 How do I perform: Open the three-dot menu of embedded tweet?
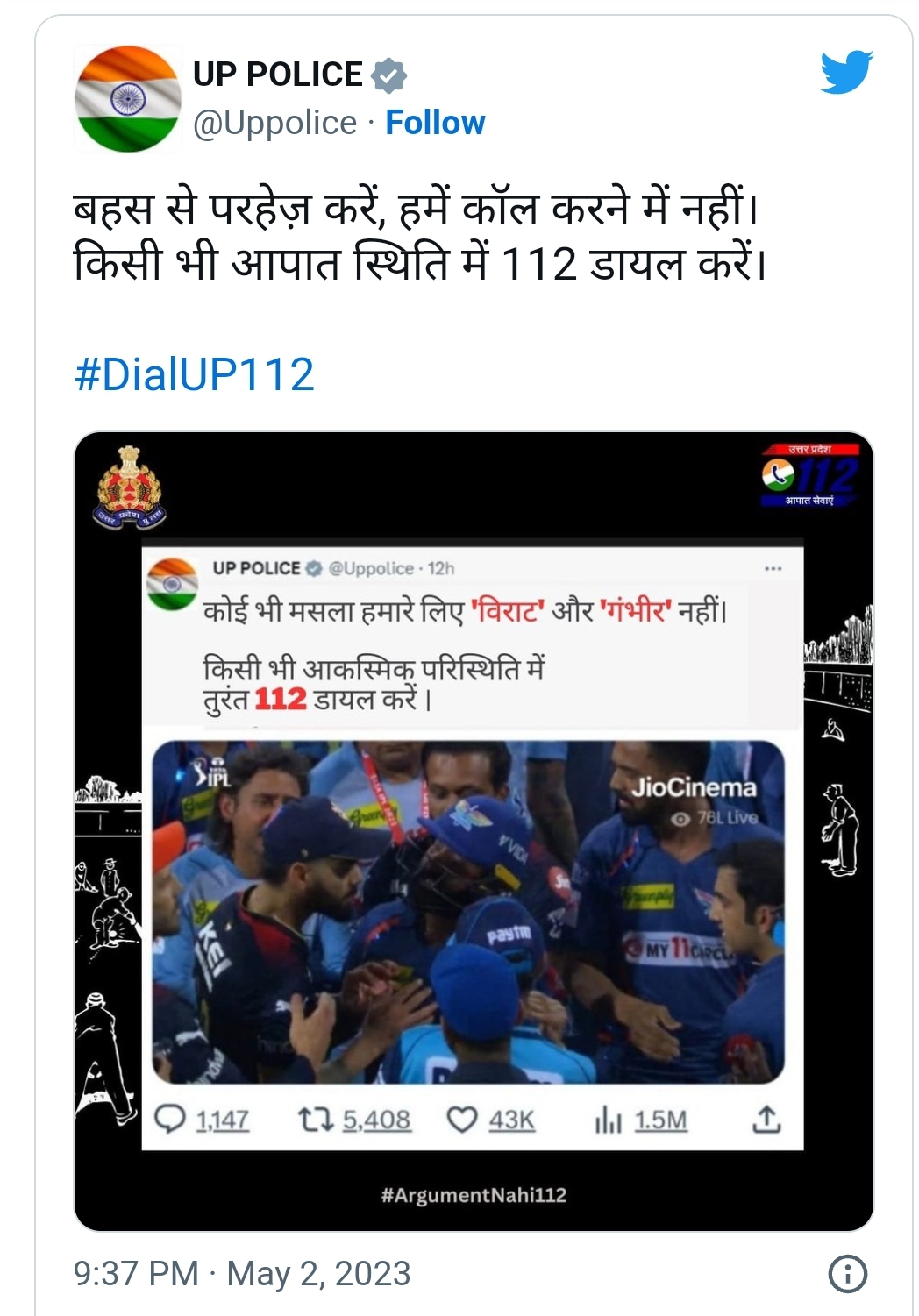773,569
